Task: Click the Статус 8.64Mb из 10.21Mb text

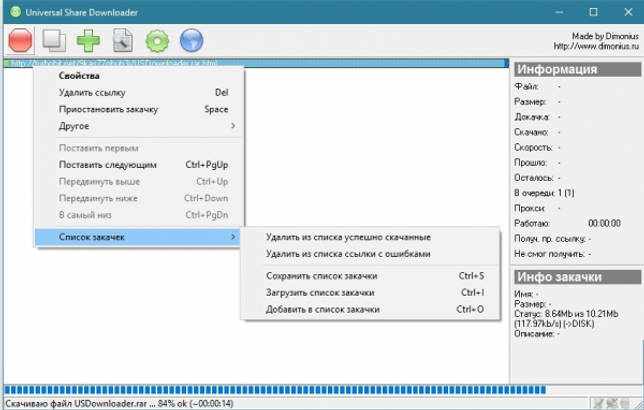Action: [x=566, y=319]
